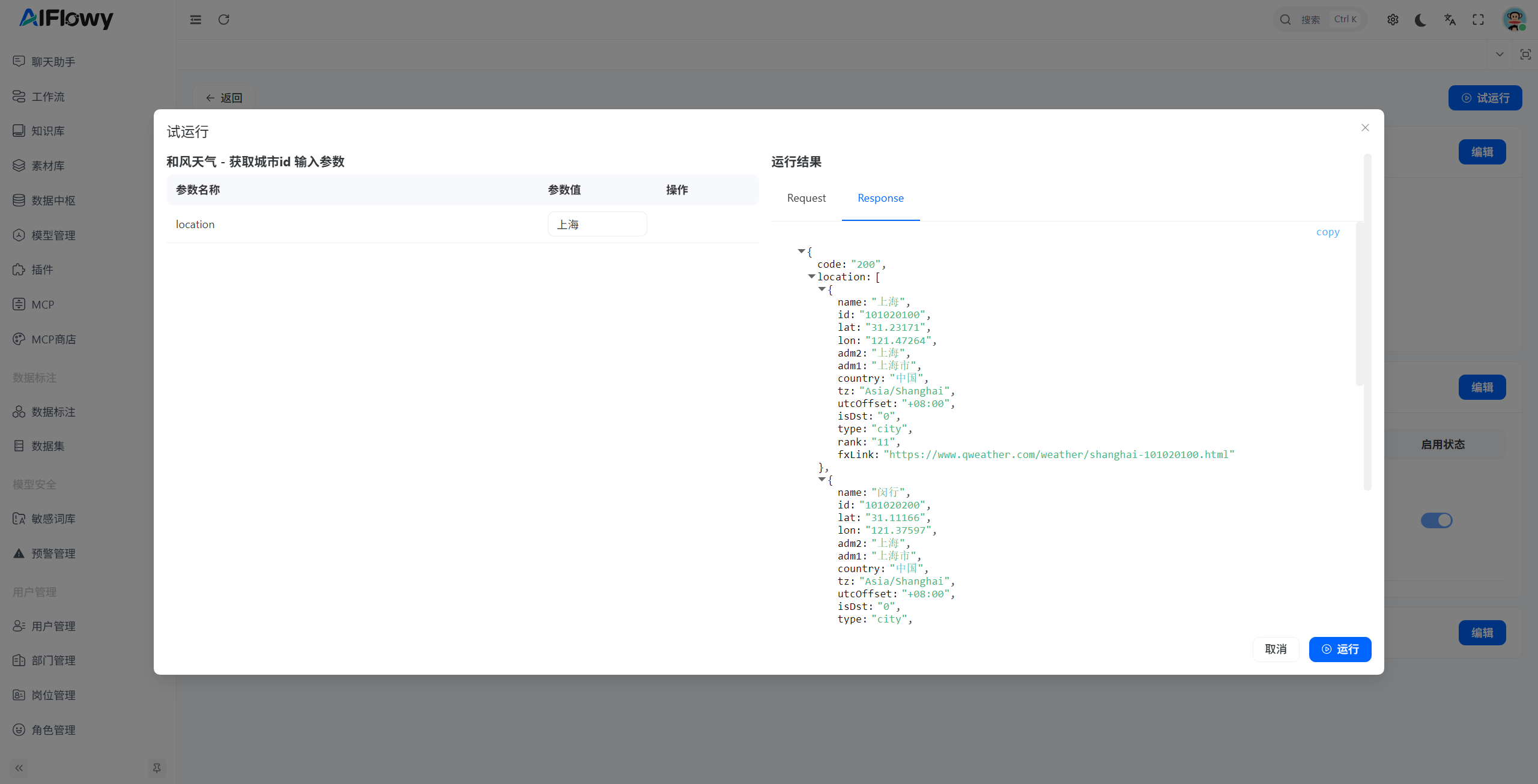Image resolution: width=1538 pixels, height=784 pixels.
Task: Select 敏感词库 under 模型安全
Action: [x=52, y=519]
